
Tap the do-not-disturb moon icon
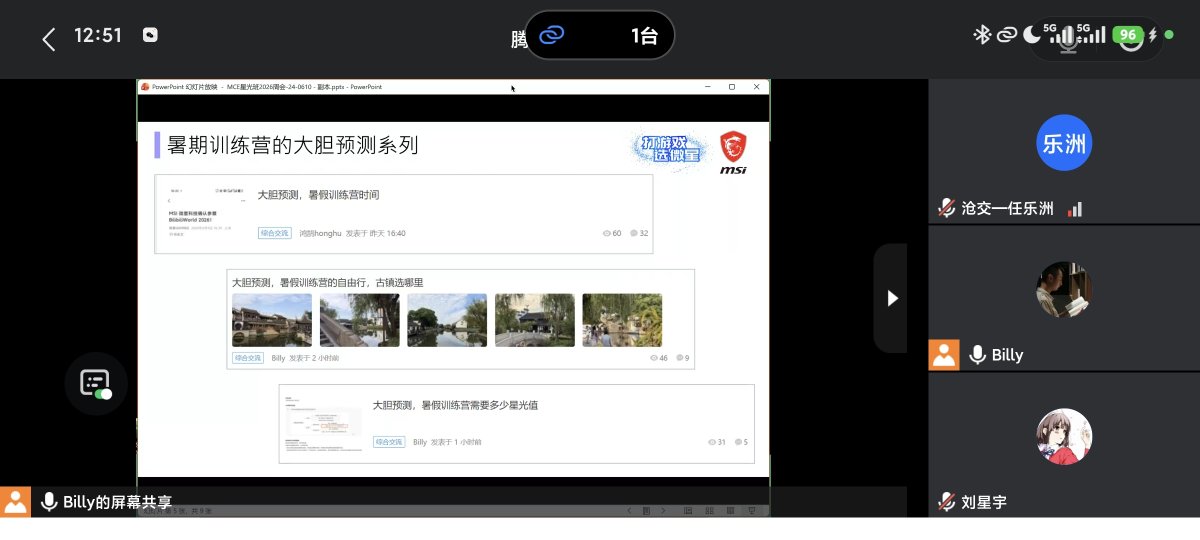[x=1031, y=35]
